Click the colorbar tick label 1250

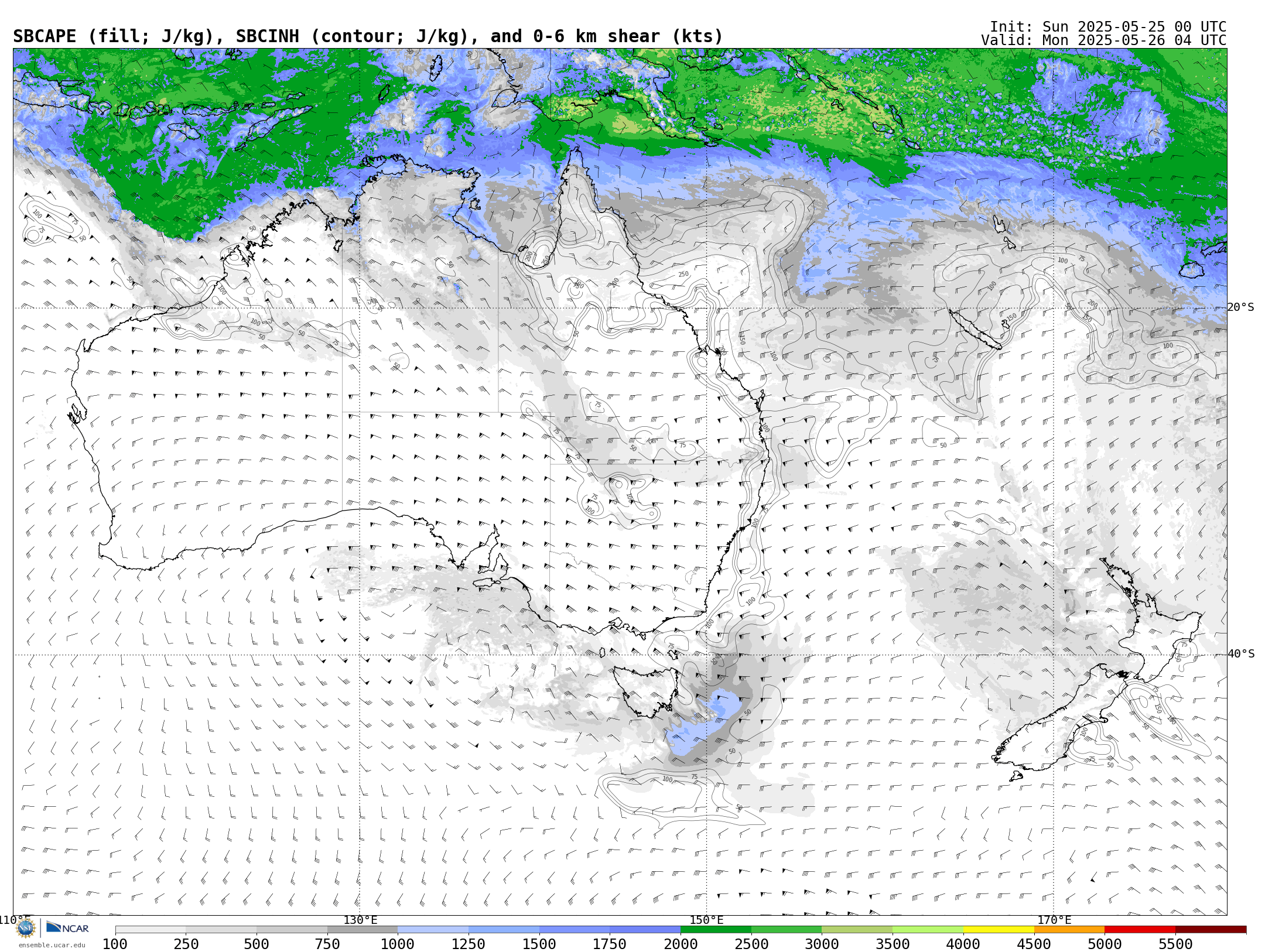pyautogui.click(x=469, y=944)
